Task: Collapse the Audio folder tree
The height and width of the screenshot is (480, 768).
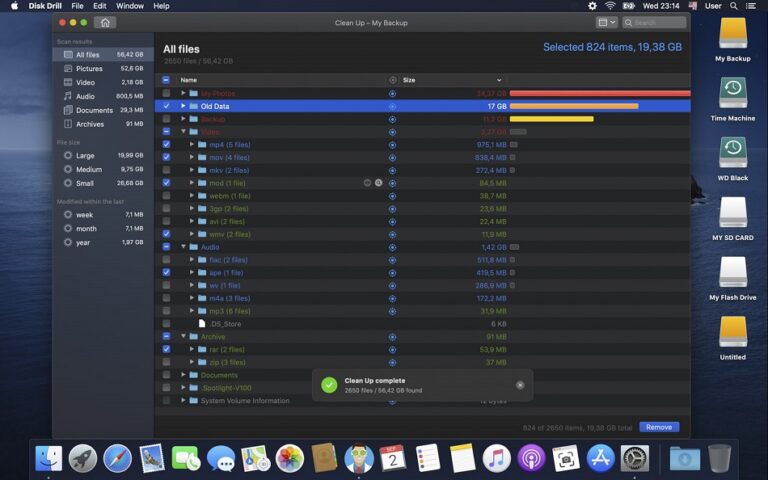Action: [183, 247]
